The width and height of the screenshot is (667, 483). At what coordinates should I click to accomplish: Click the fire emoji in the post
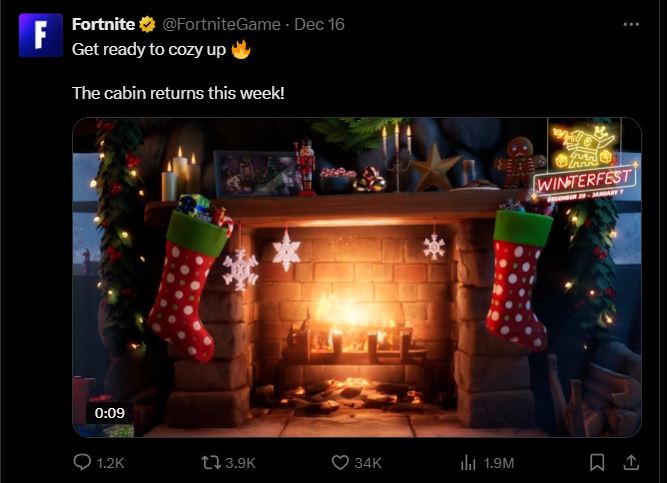pyautogui.click(x=240, y=48)
